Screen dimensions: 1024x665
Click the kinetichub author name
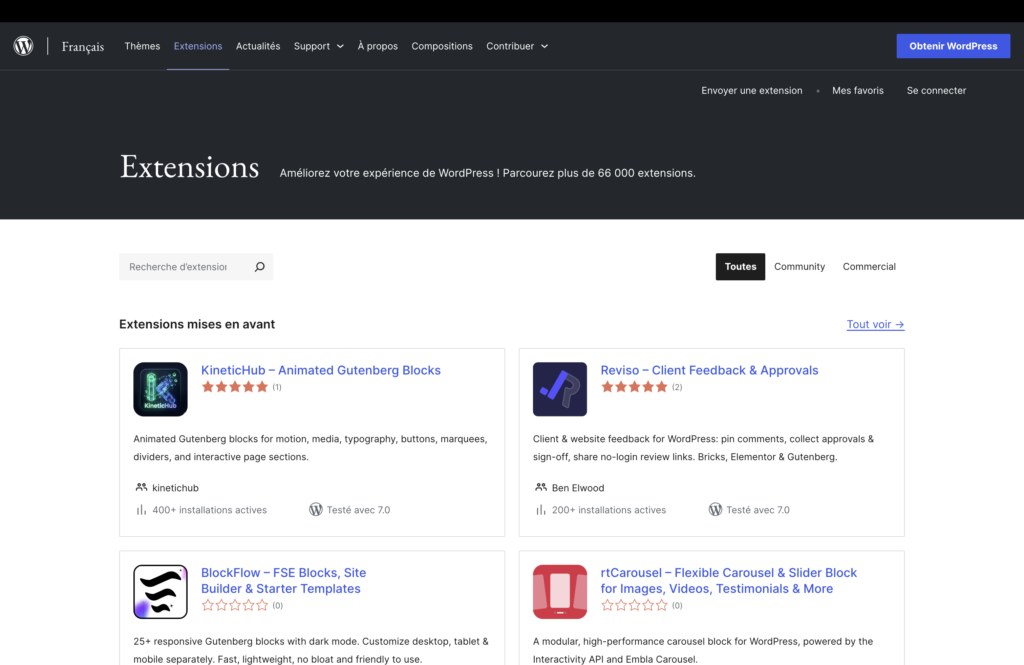click(x=175, y=488)
